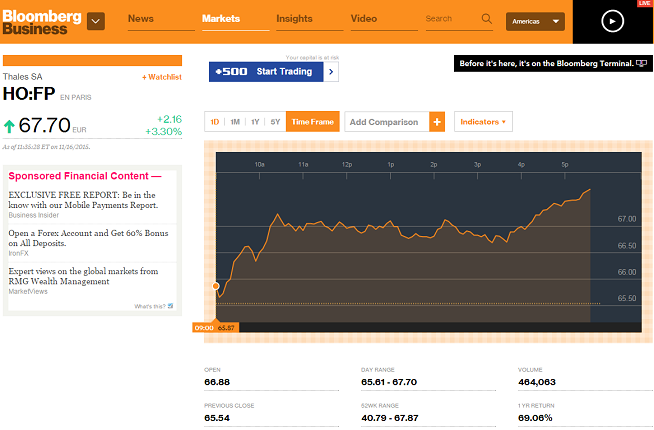Select the 1D chart range
This screenshot has height=430, width=654.
(x=214, y=122)
